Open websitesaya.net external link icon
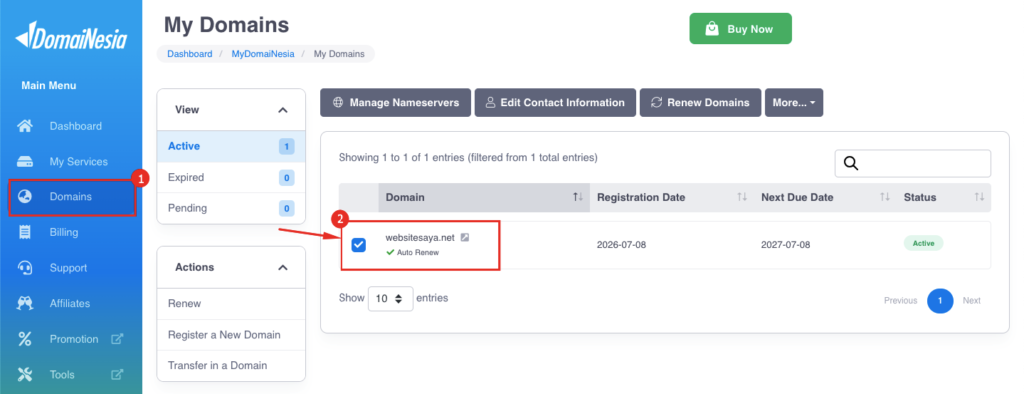 pos(464,237)
